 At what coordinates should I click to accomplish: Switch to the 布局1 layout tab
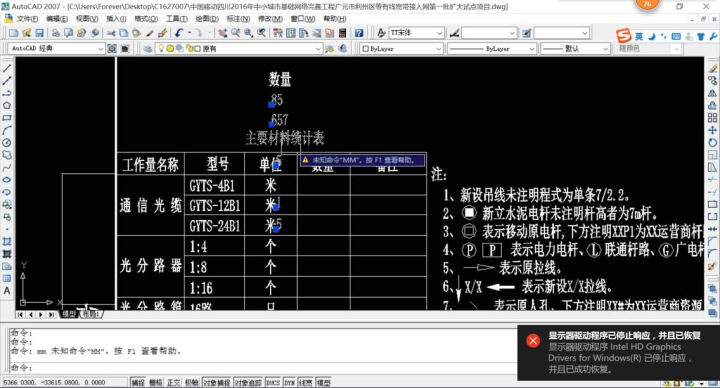coord(91,315)
